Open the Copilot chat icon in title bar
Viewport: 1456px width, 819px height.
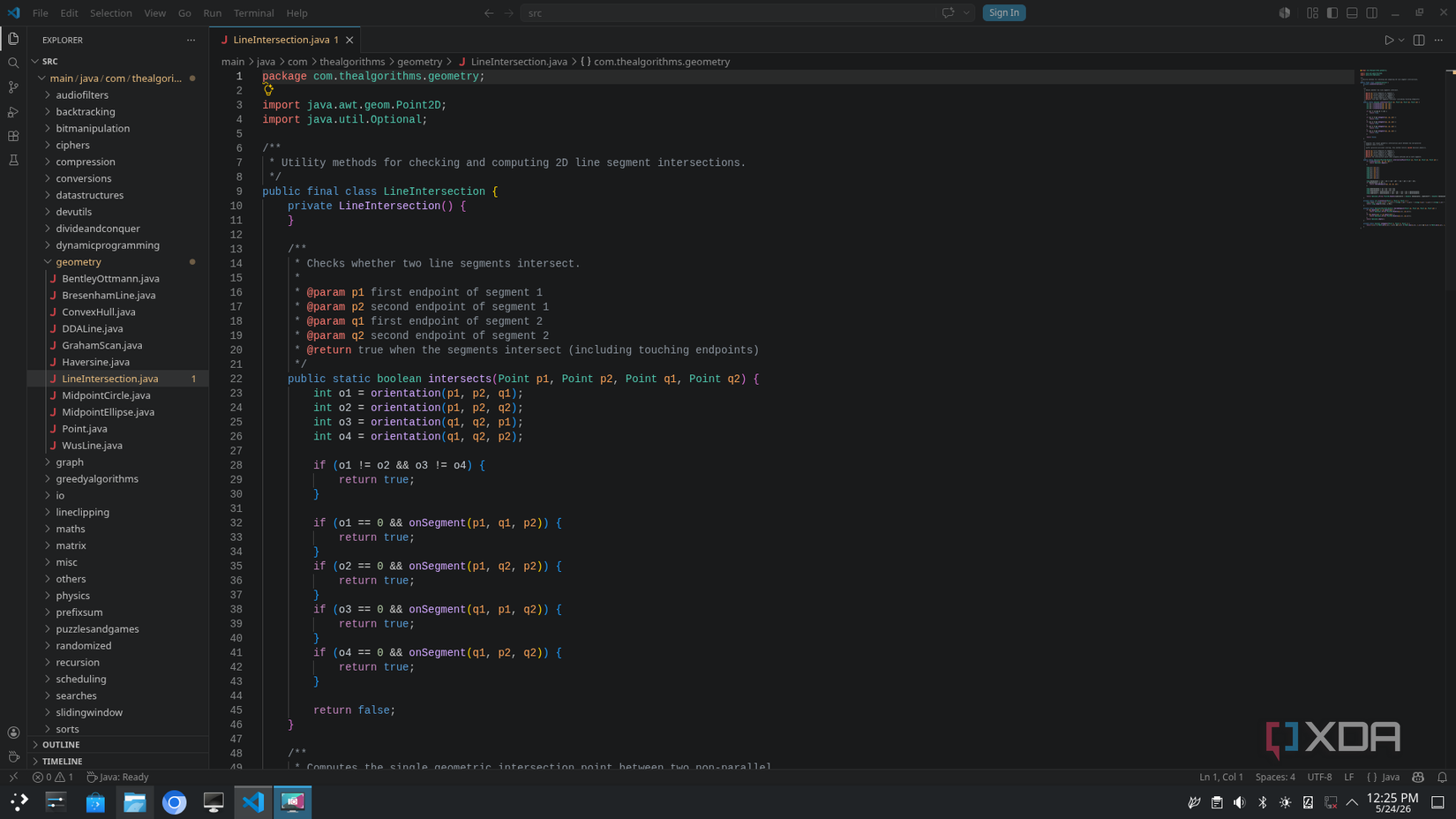(948, 13)
